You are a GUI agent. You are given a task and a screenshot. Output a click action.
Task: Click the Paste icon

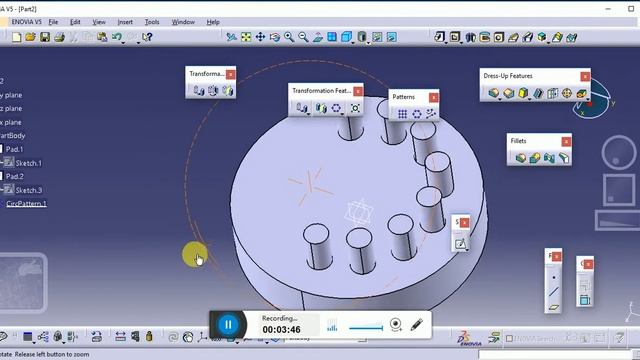tap(102, 37)
